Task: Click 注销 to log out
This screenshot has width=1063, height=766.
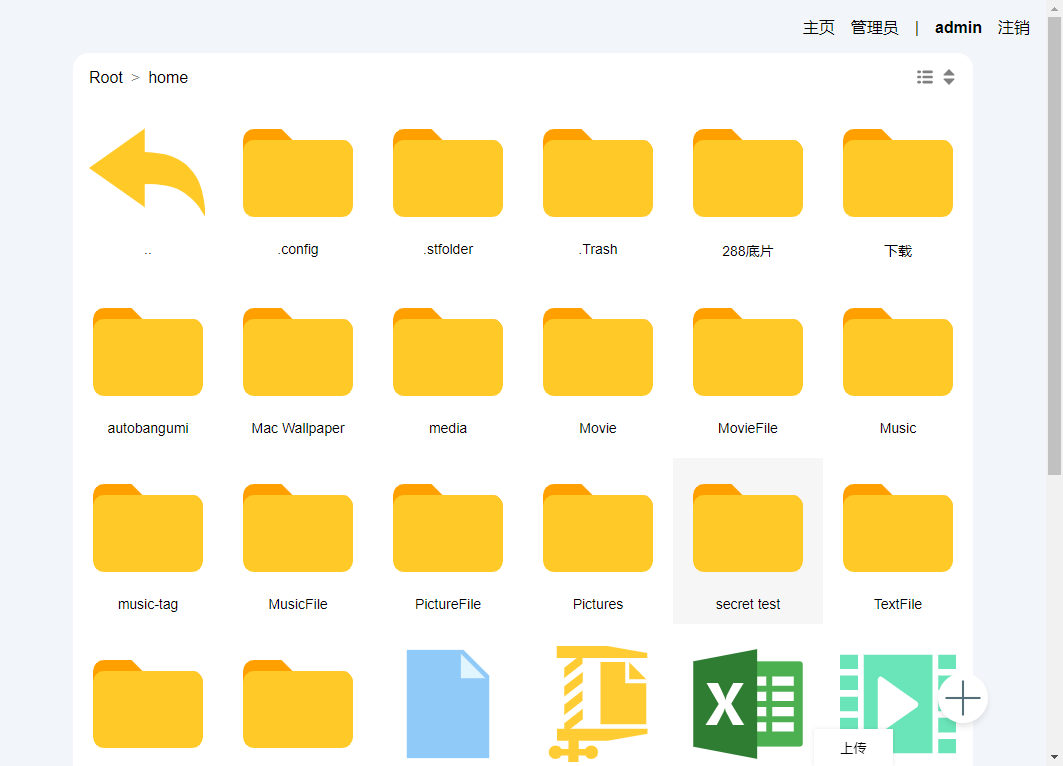Action: click(1014, 28)
